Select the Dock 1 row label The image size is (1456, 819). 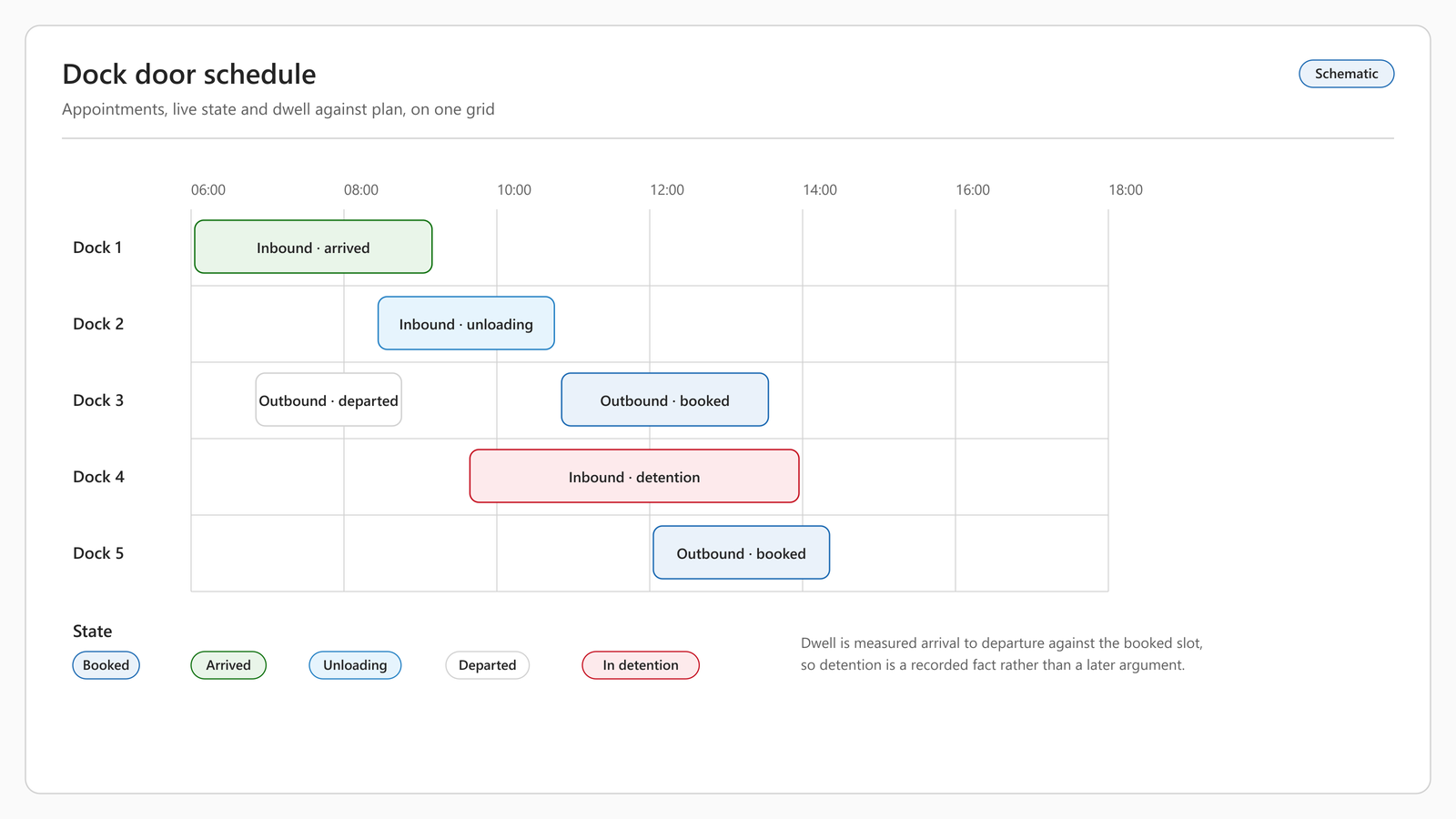click(x=97, y=248)
